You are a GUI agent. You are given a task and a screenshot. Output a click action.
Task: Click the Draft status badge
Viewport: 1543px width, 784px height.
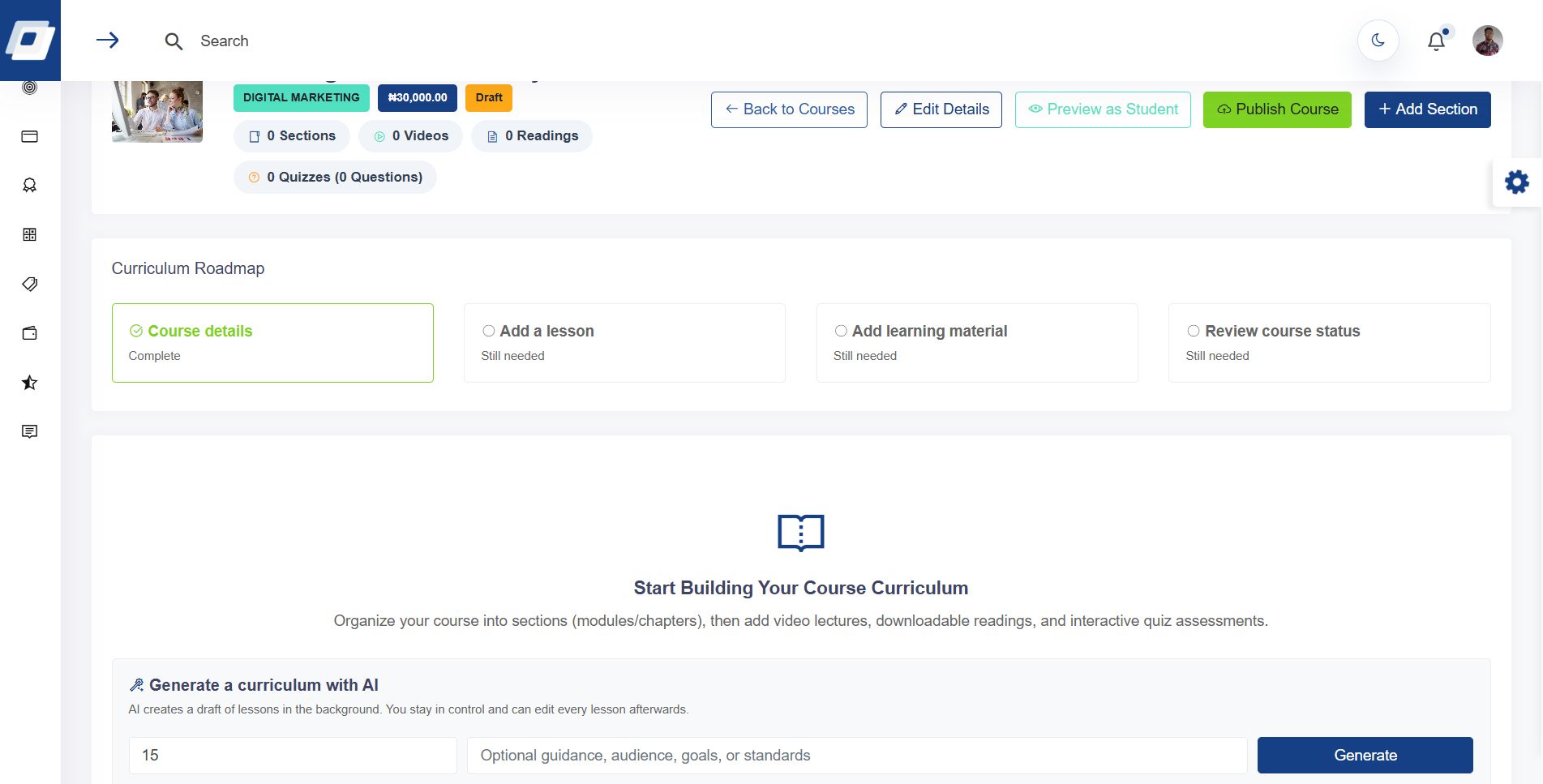[x=489, y=97]
